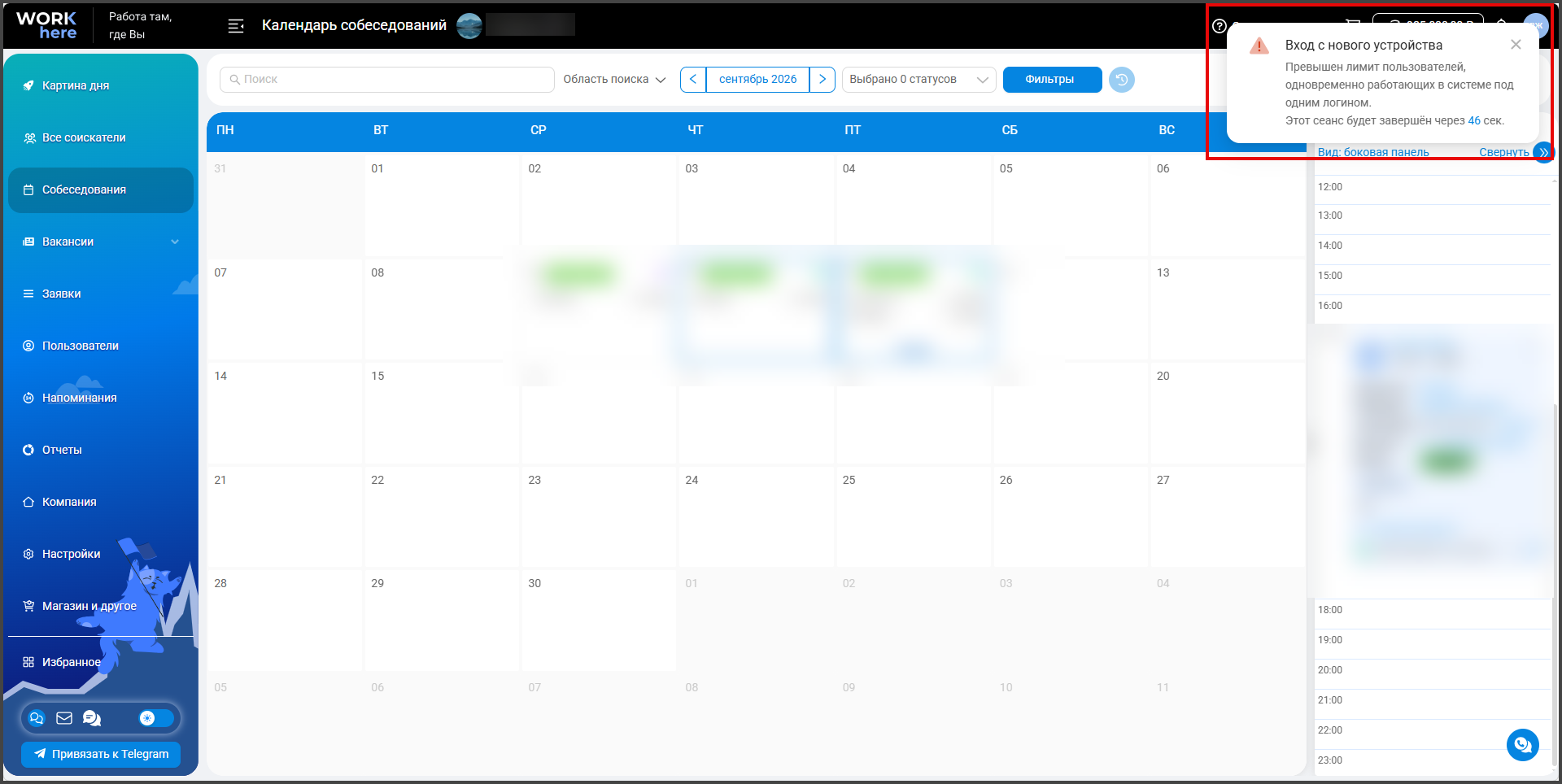
Task: Select calendar day 22
Action: [x=443, y=516]
